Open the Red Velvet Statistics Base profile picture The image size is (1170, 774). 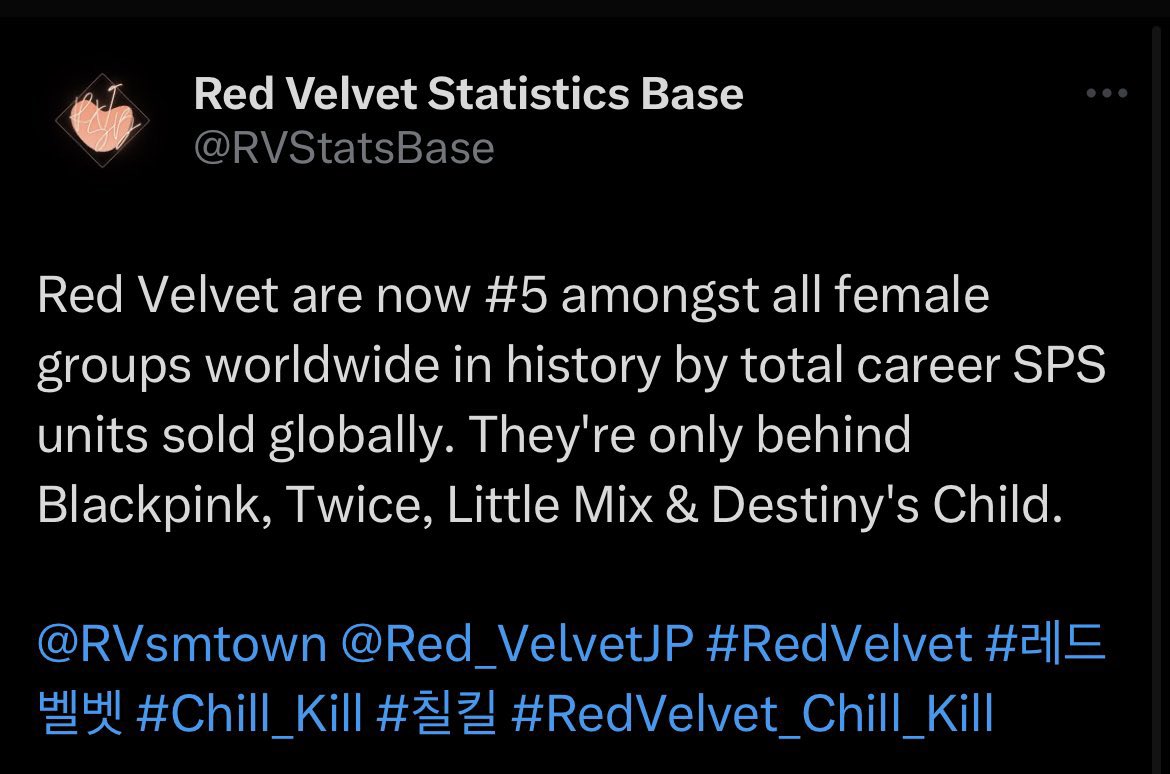tap(102, 119)
